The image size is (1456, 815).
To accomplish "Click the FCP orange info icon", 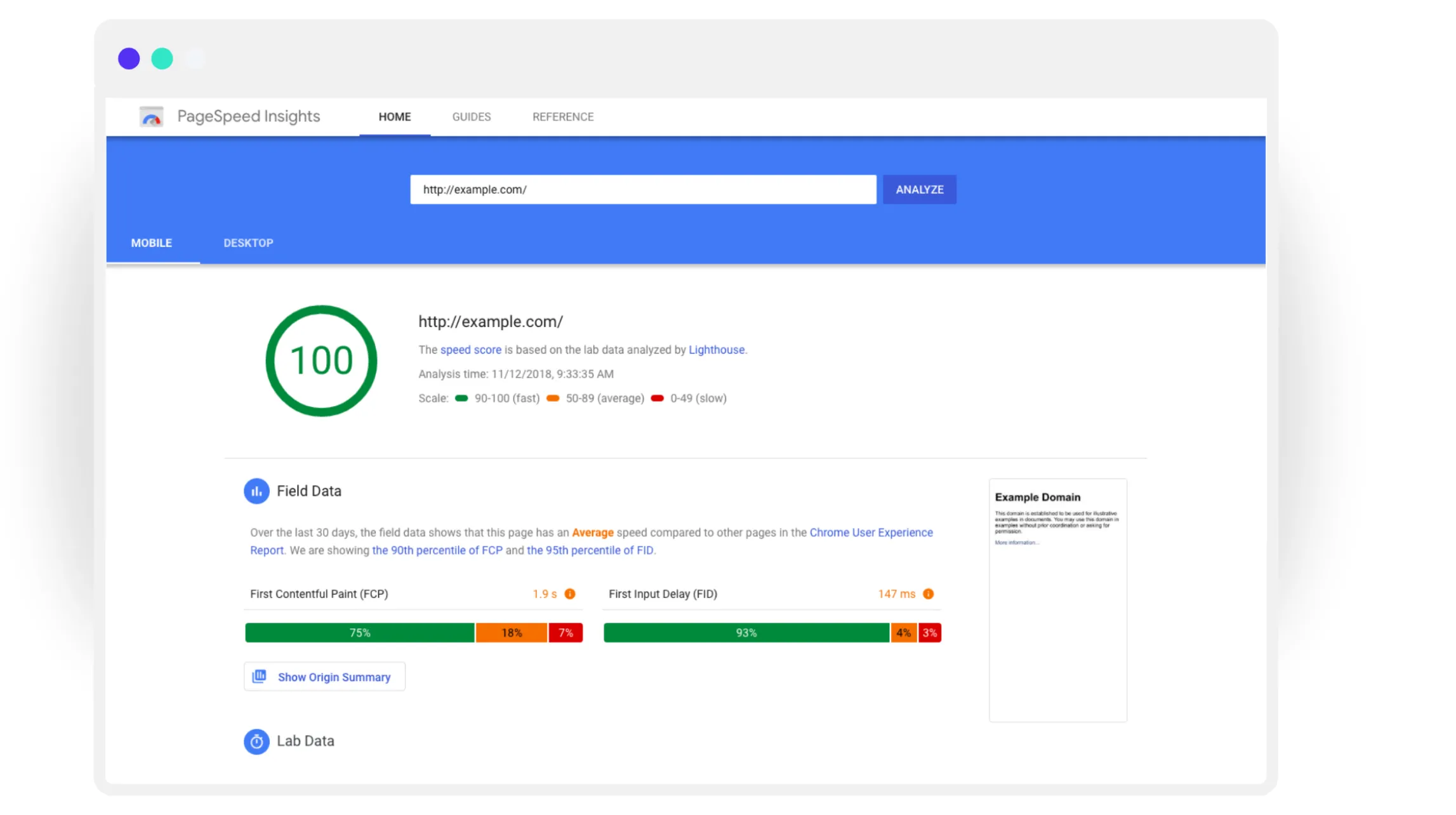I will (570, 594).
